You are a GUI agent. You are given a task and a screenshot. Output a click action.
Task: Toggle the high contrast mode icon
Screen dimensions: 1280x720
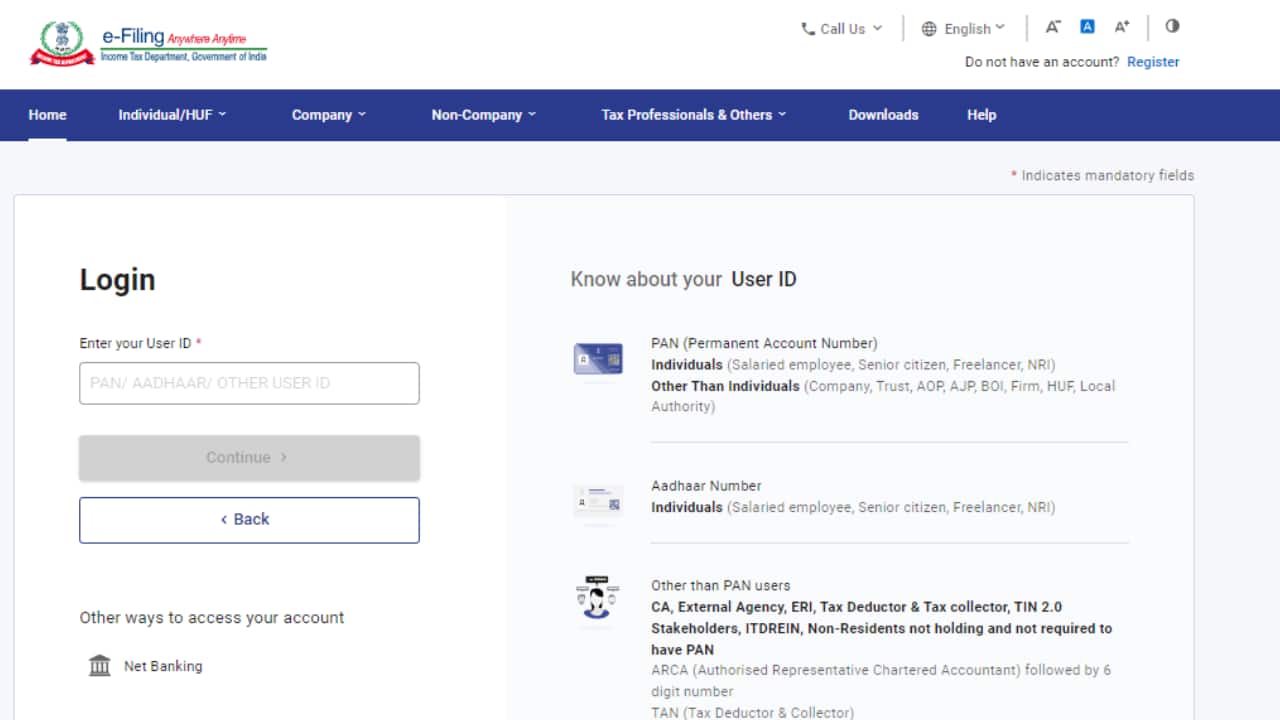1172,26
